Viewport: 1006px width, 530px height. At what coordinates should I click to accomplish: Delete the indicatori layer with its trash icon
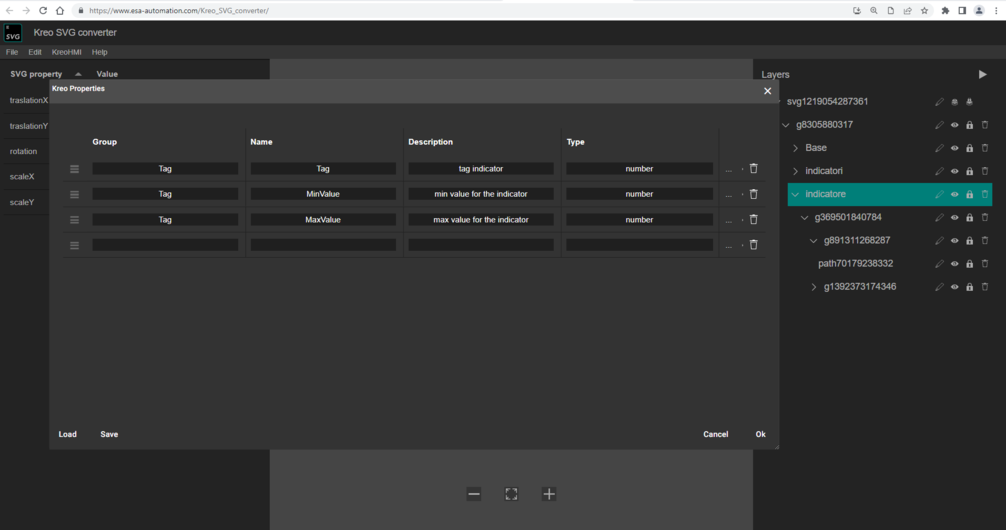(985, 171)
